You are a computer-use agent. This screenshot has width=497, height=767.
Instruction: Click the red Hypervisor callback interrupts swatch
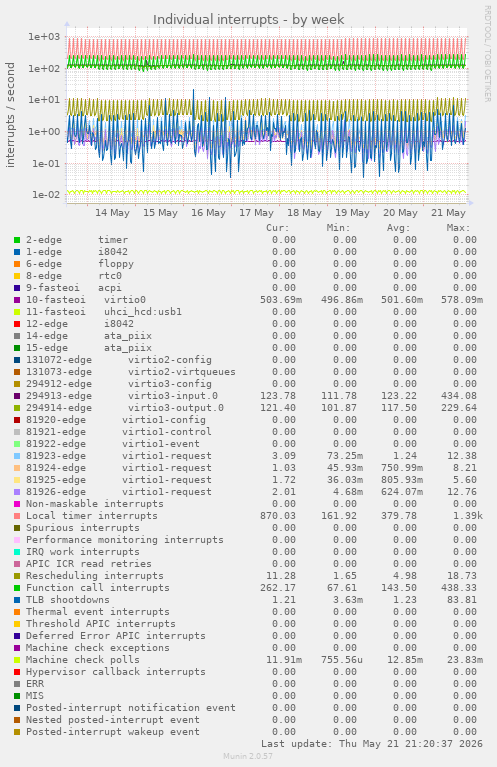point(17,672)
